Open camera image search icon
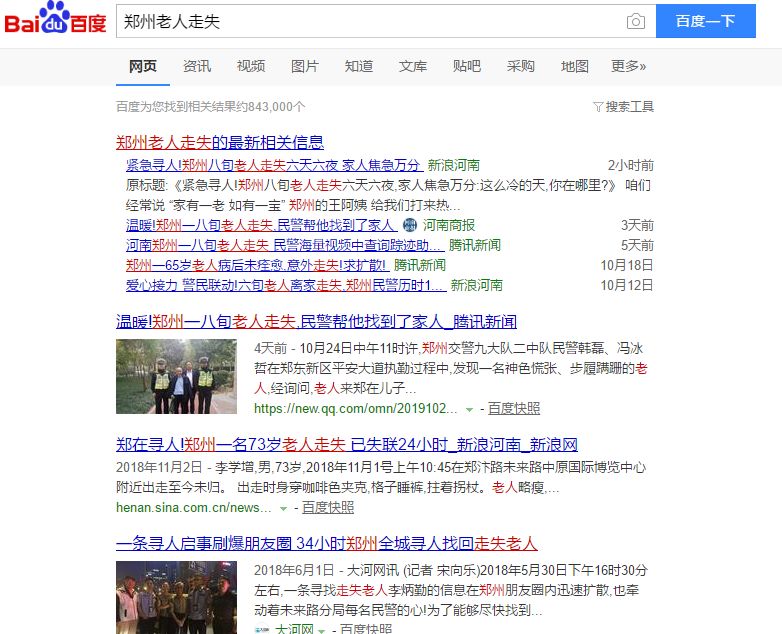Image resolution: width=782 pixels, height=634 pixels. click(x=635, y=21)
